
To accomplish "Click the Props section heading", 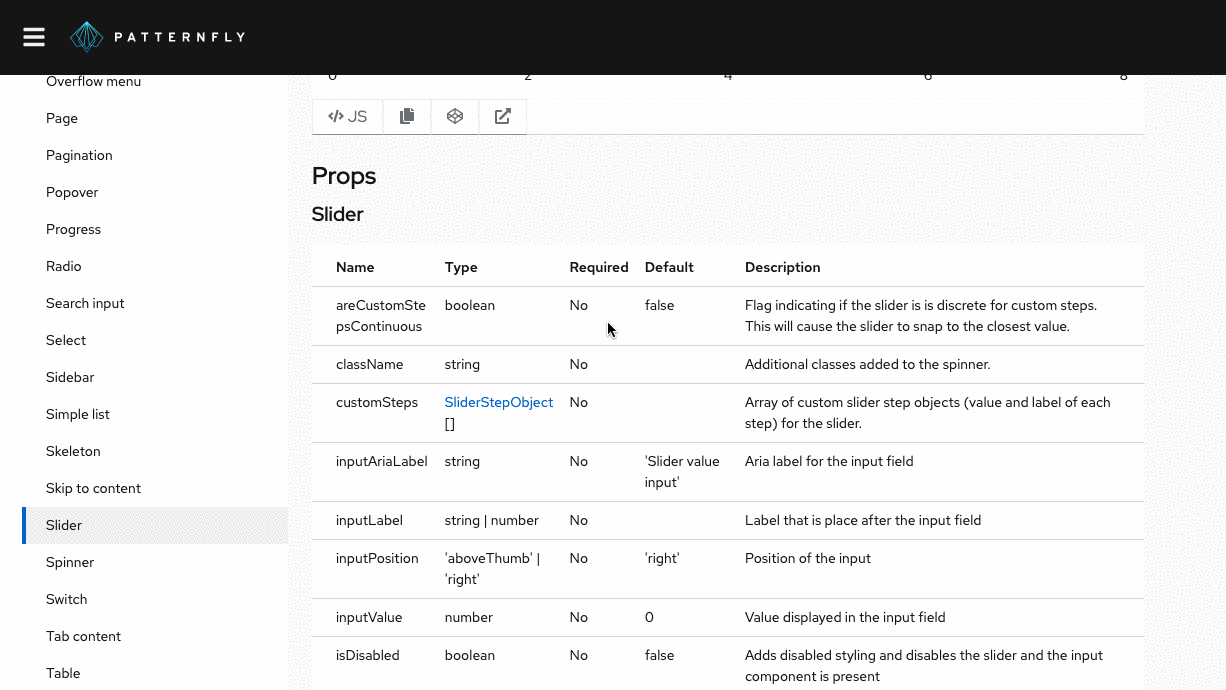I will pyautogui.click(x=344, y=176).
